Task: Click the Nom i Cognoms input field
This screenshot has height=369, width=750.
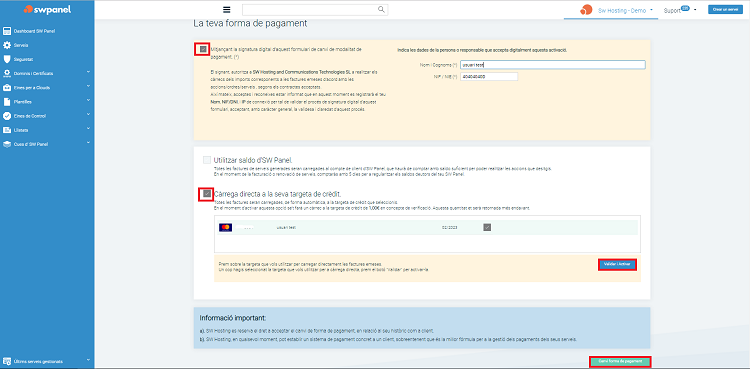Action: (552, 65)
